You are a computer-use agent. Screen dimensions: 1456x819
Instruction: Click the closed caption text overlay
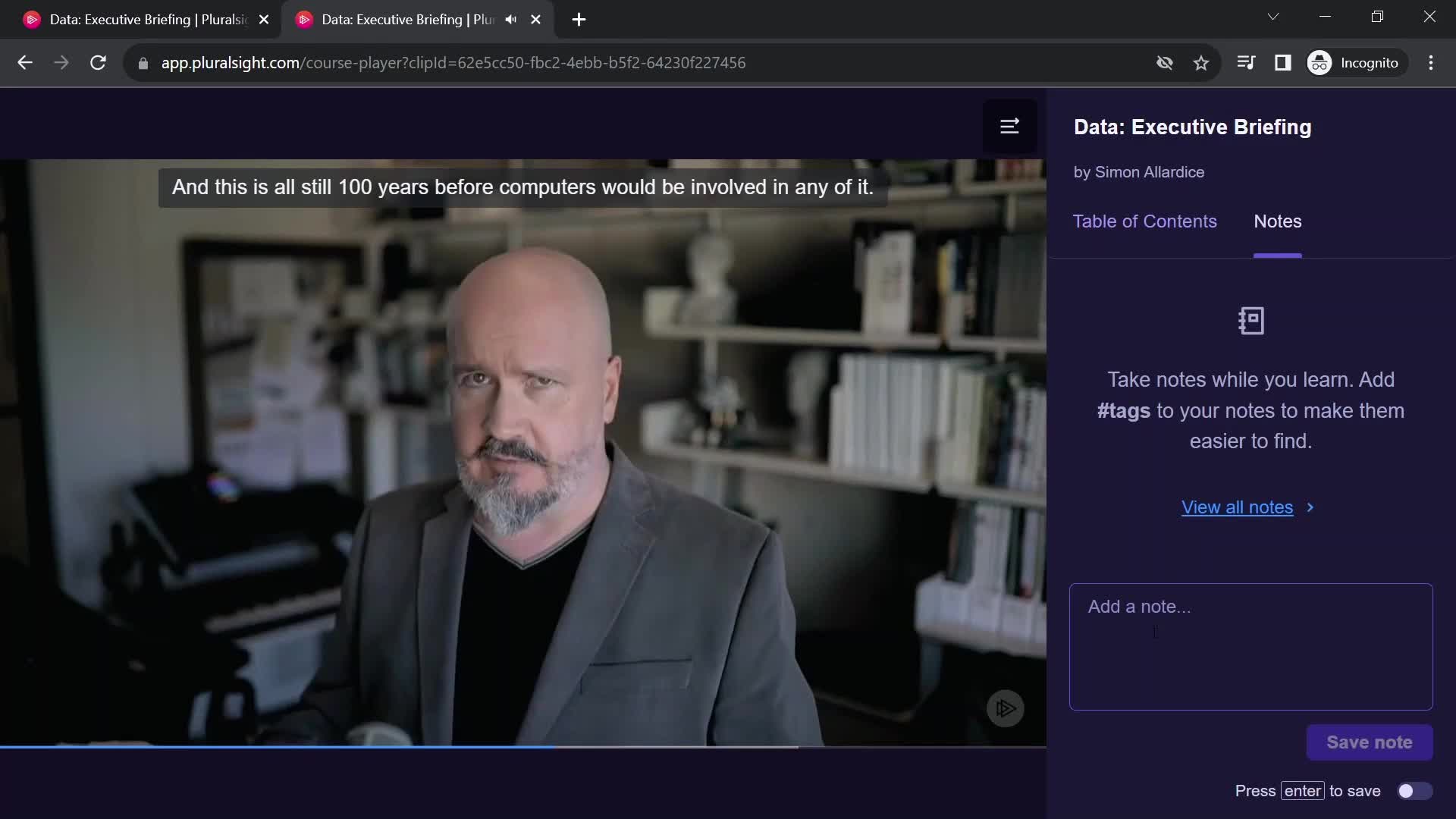click(x=522, y=187)
